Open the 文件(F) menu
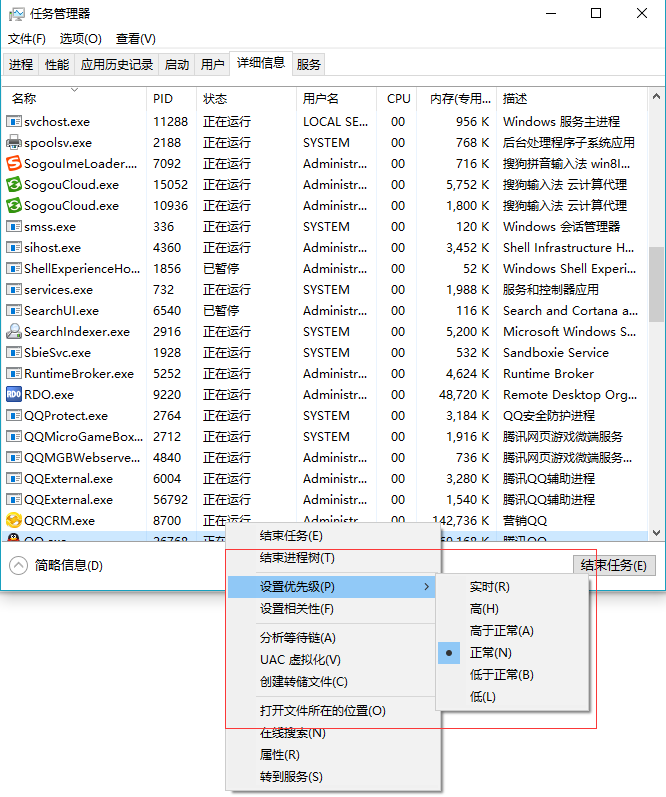666x797 pixels. point(26,39)
